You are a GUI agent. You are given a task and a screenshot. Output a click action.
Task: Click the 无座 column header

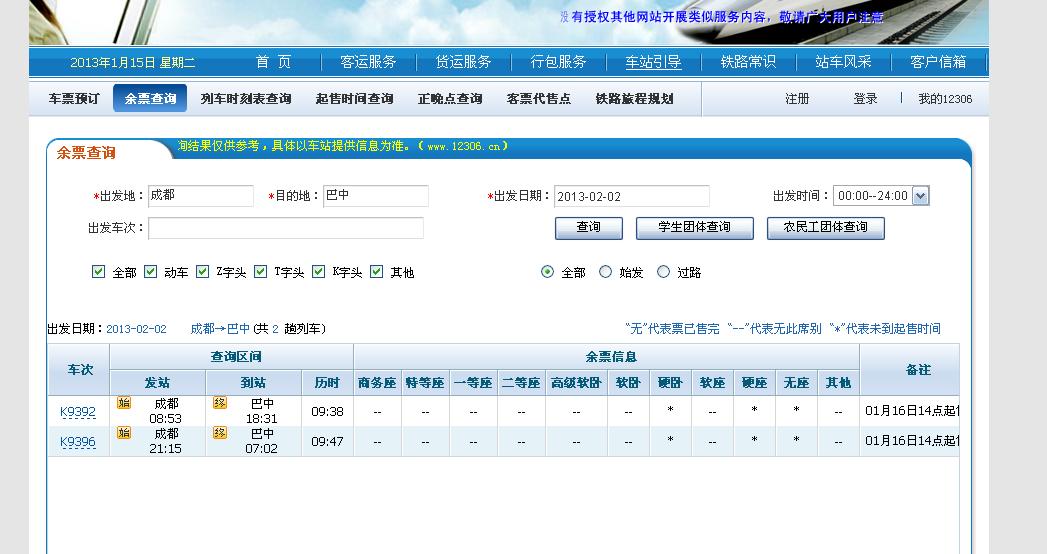(797, 383)
